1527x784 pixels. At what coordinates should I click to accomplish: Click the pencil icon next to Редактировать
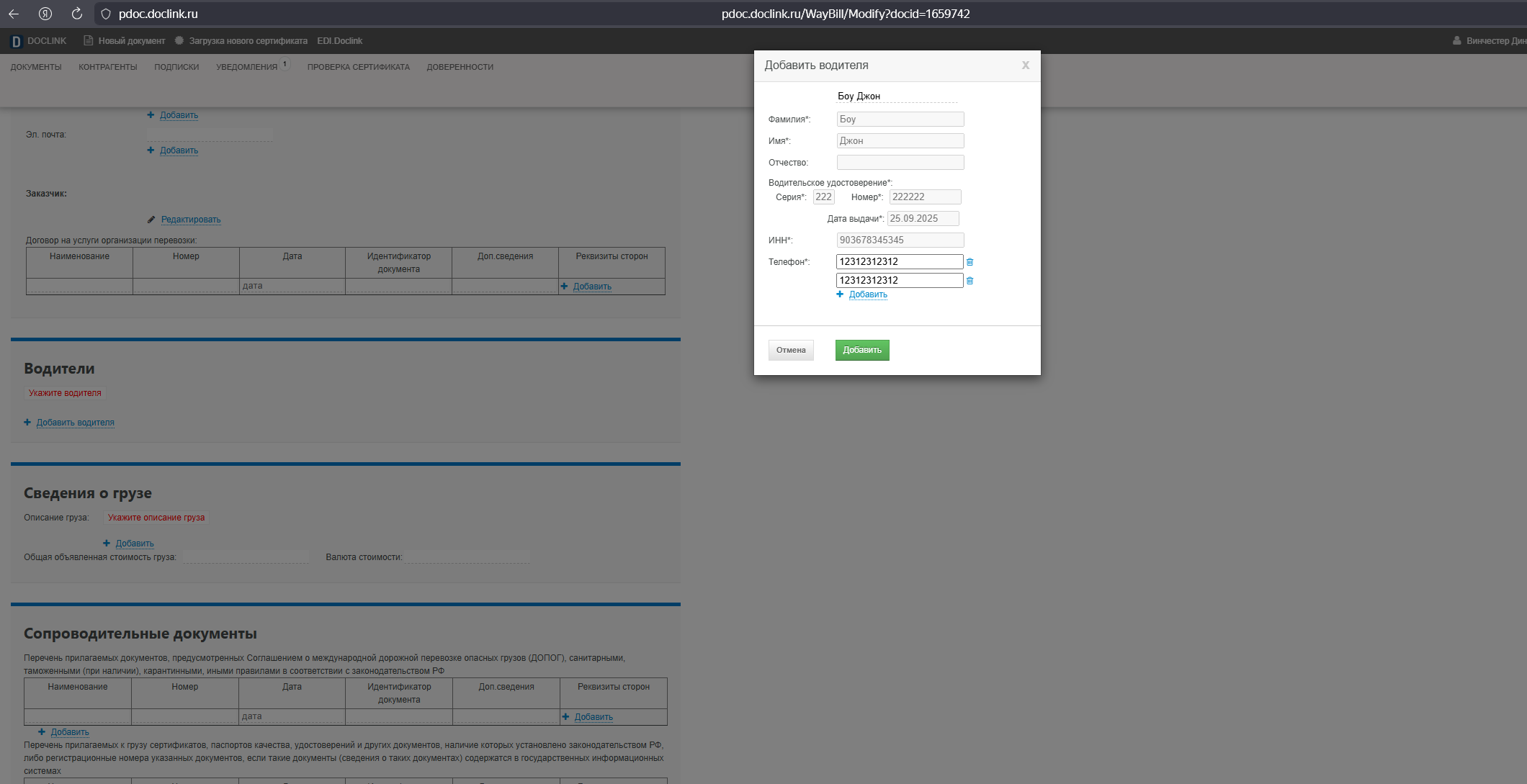coord(151,220)
